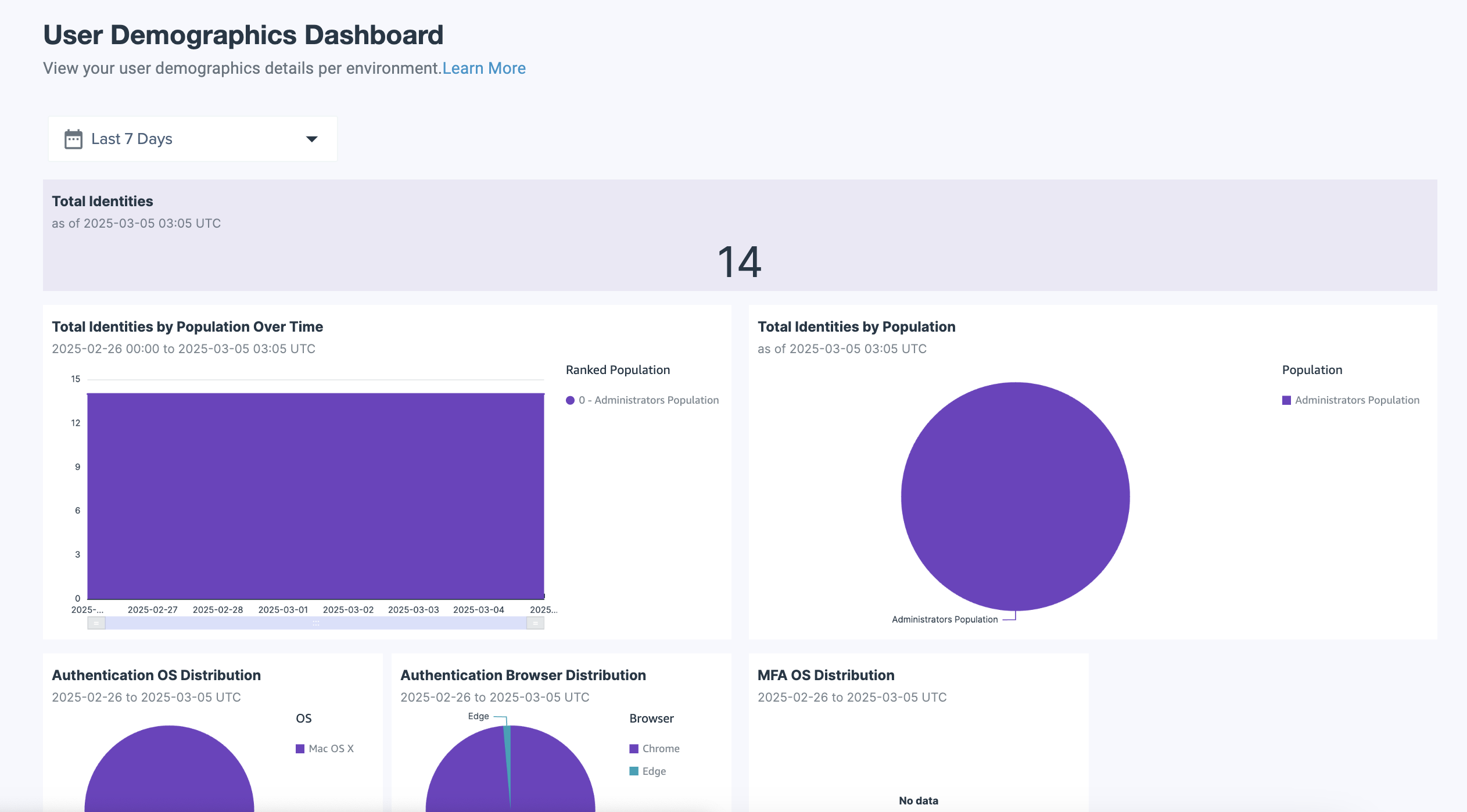Select the Last 7 Days date range field

click(x=192, y=139)
